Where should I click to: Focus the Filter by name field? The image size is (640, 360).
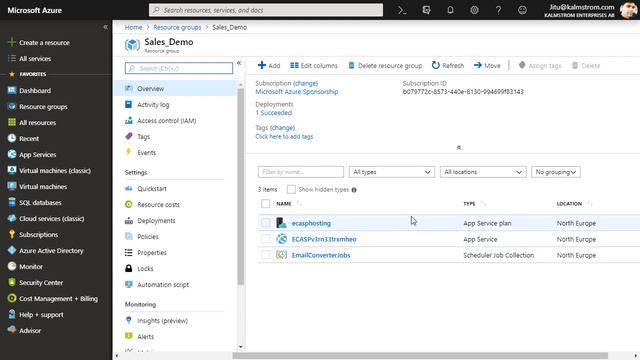(301, 172)
